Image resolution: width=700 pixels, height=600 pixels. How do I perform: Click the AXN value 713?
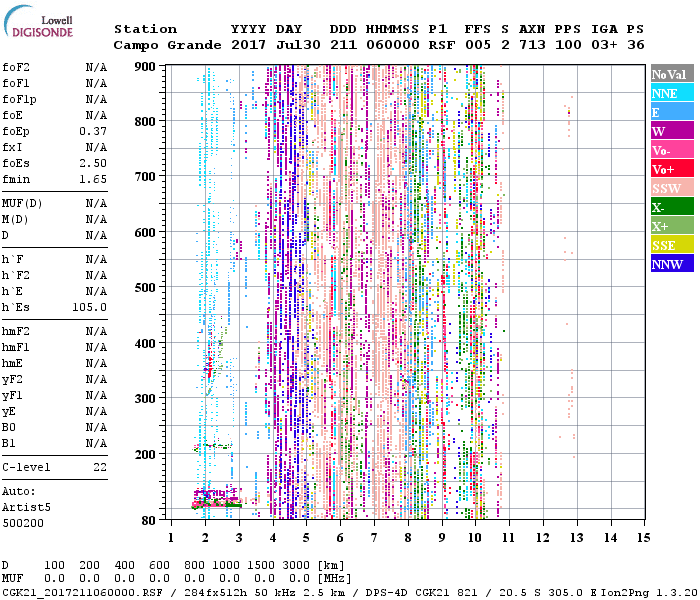click(532, 45)
